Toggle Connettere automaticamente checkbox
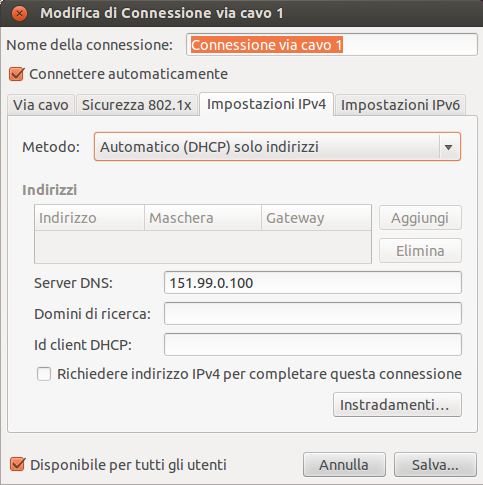This screenshot has height=485, width=483. click(x=17, y=74)
